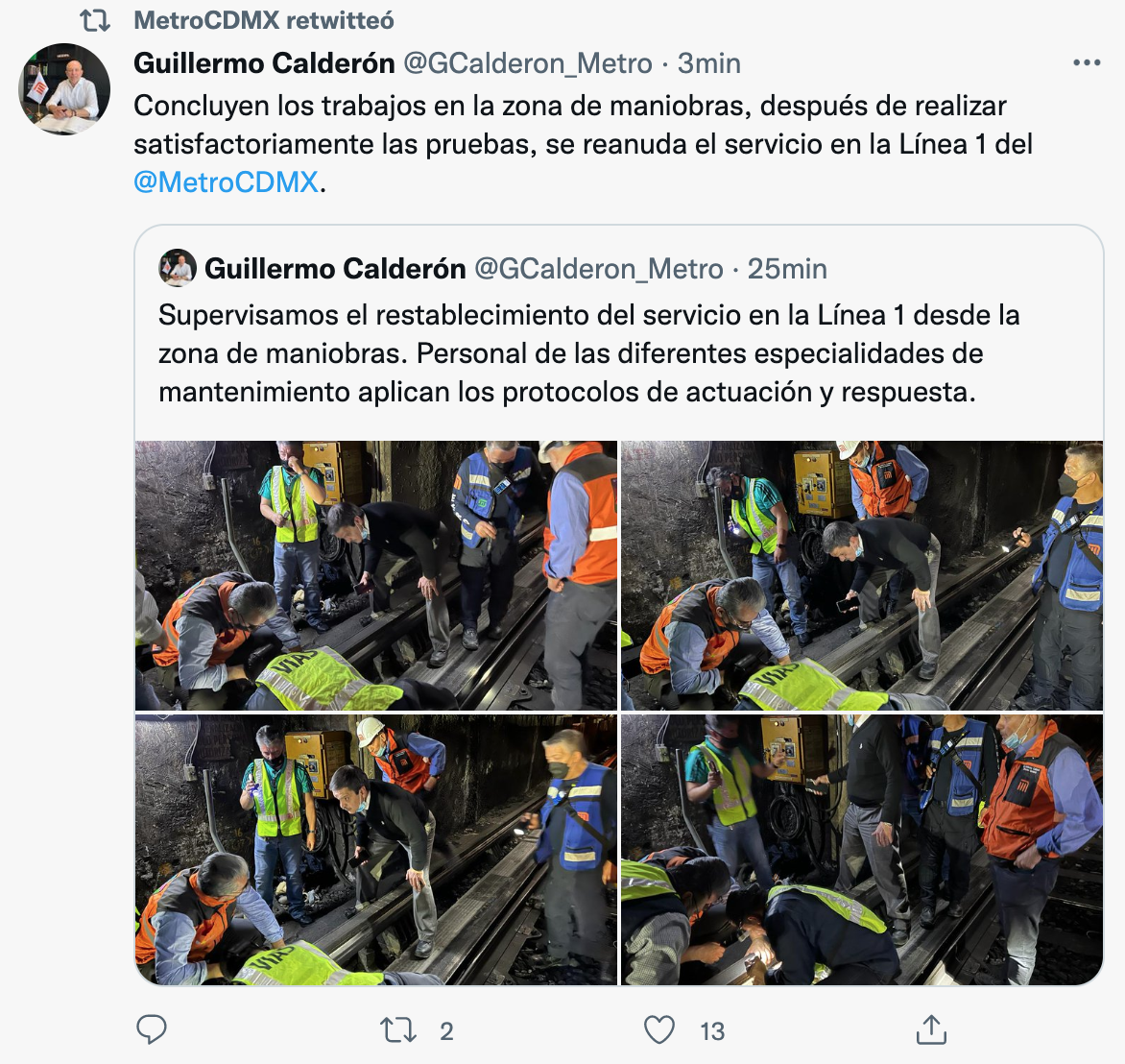
Task: Open the MetroCDMX retwitteó label
Action: 263,21
